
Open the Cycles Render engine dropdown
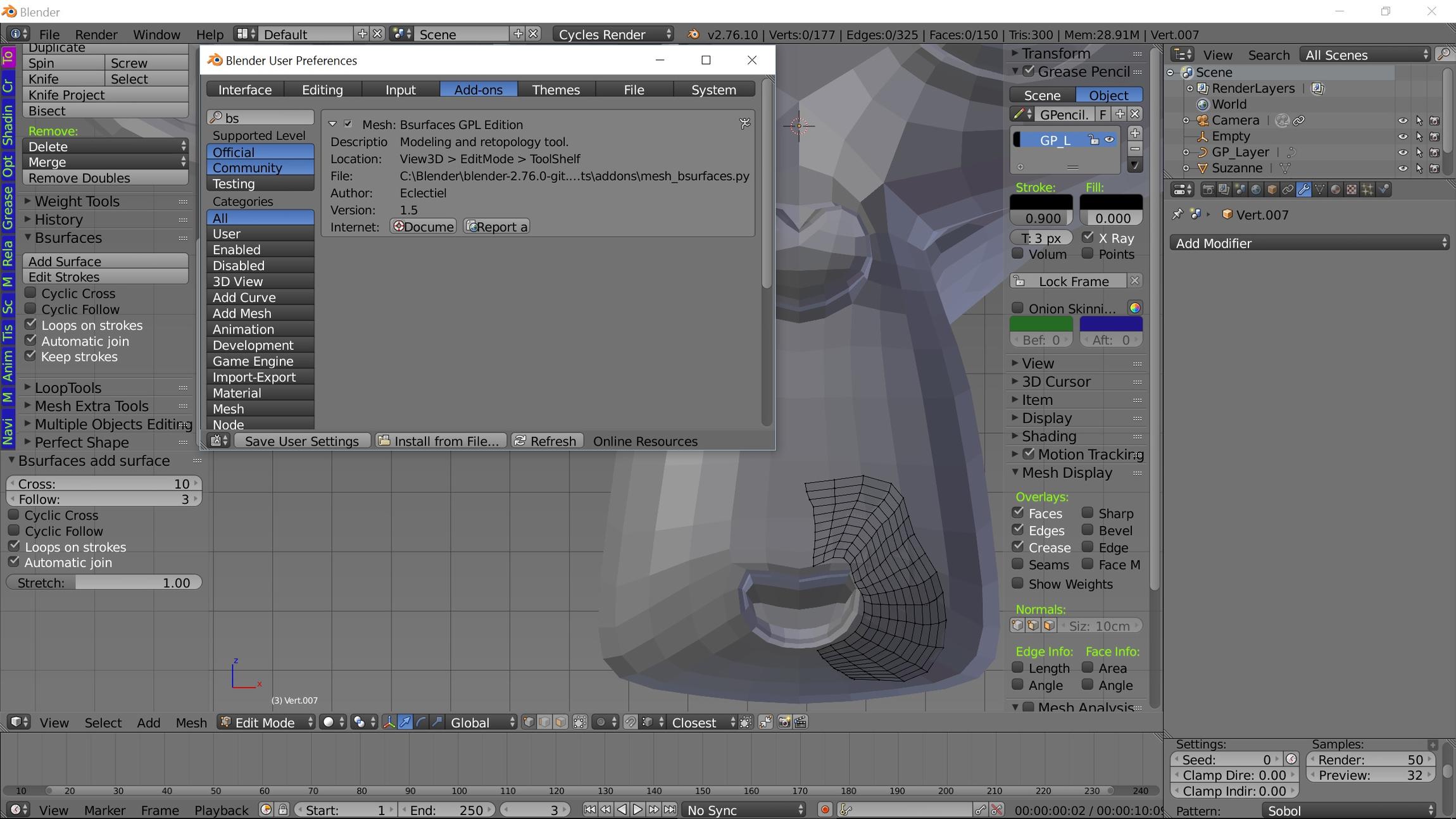(x=613, y=34)
